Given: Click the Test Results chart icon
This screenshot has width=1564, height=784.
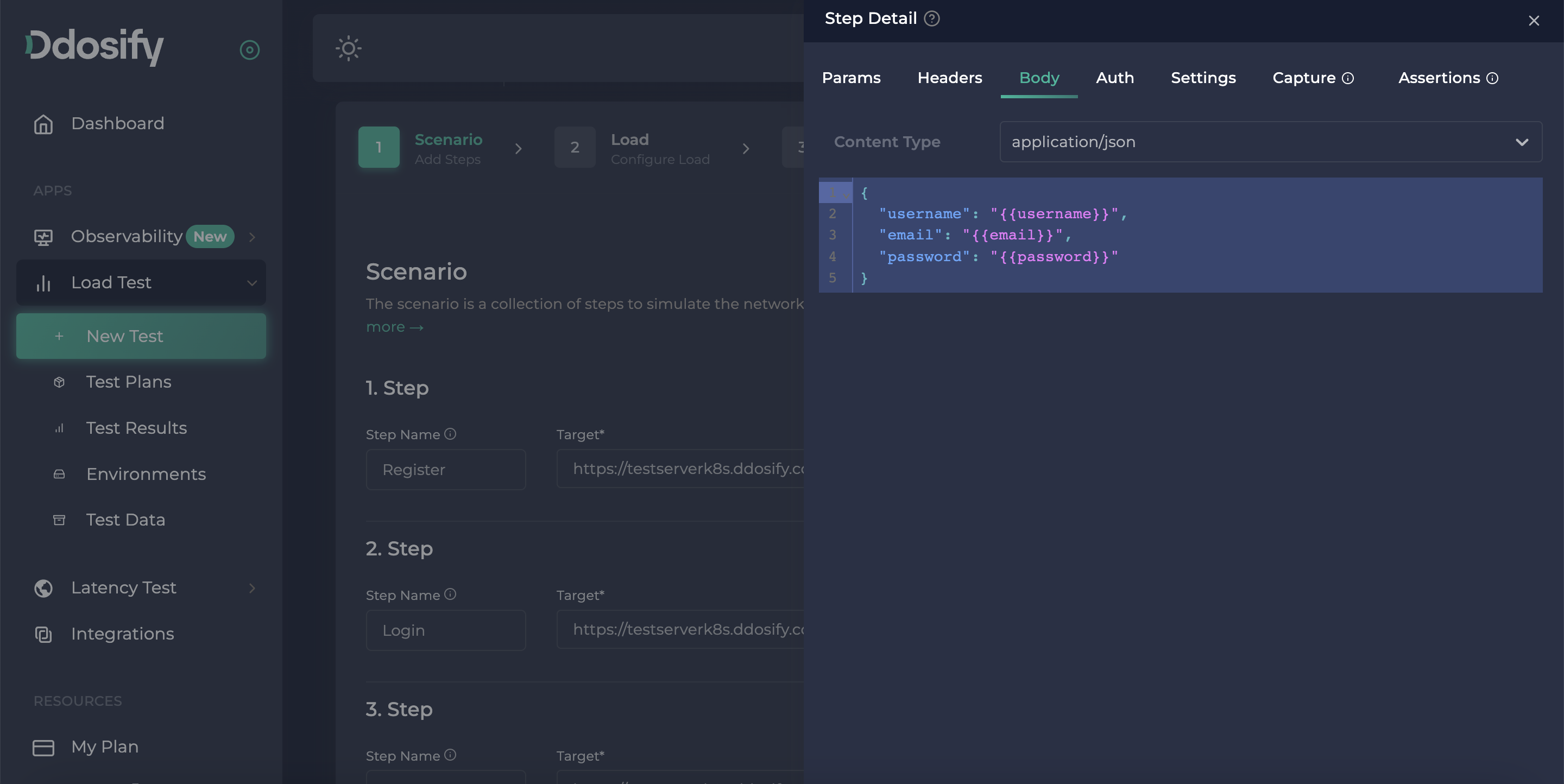Looking at the screenshot, I should pos(59,428).
